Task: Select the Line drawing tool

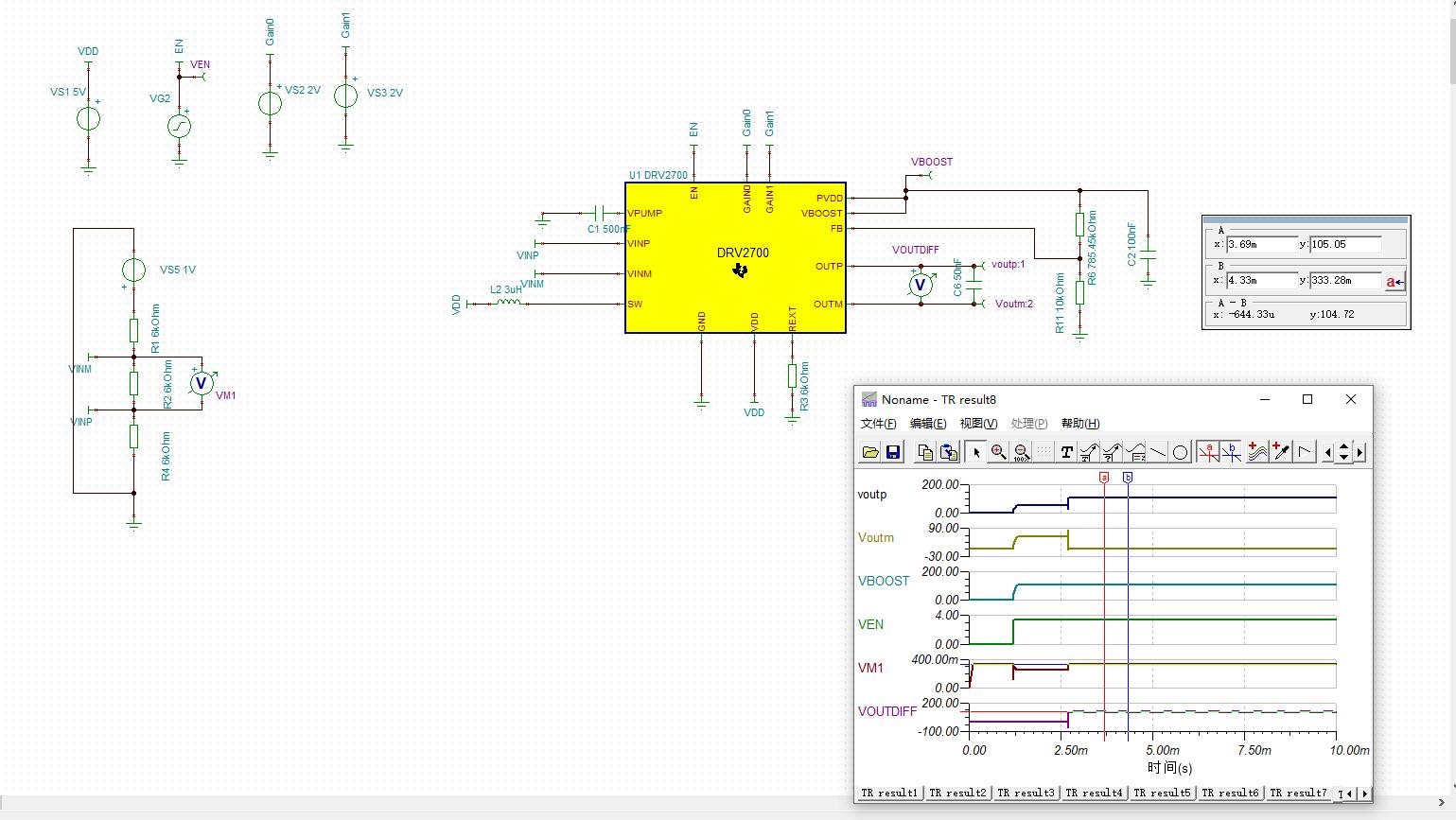Action: click(x=1158, y=452)
